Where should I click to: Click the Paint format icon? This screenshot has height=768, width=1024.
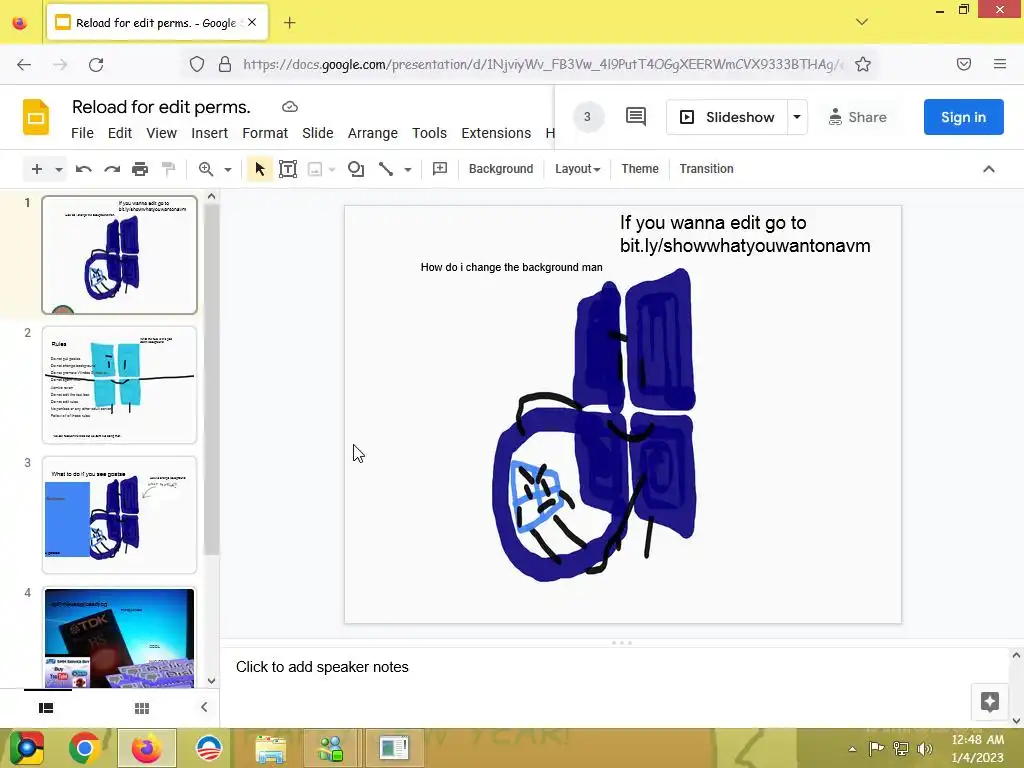168,169
